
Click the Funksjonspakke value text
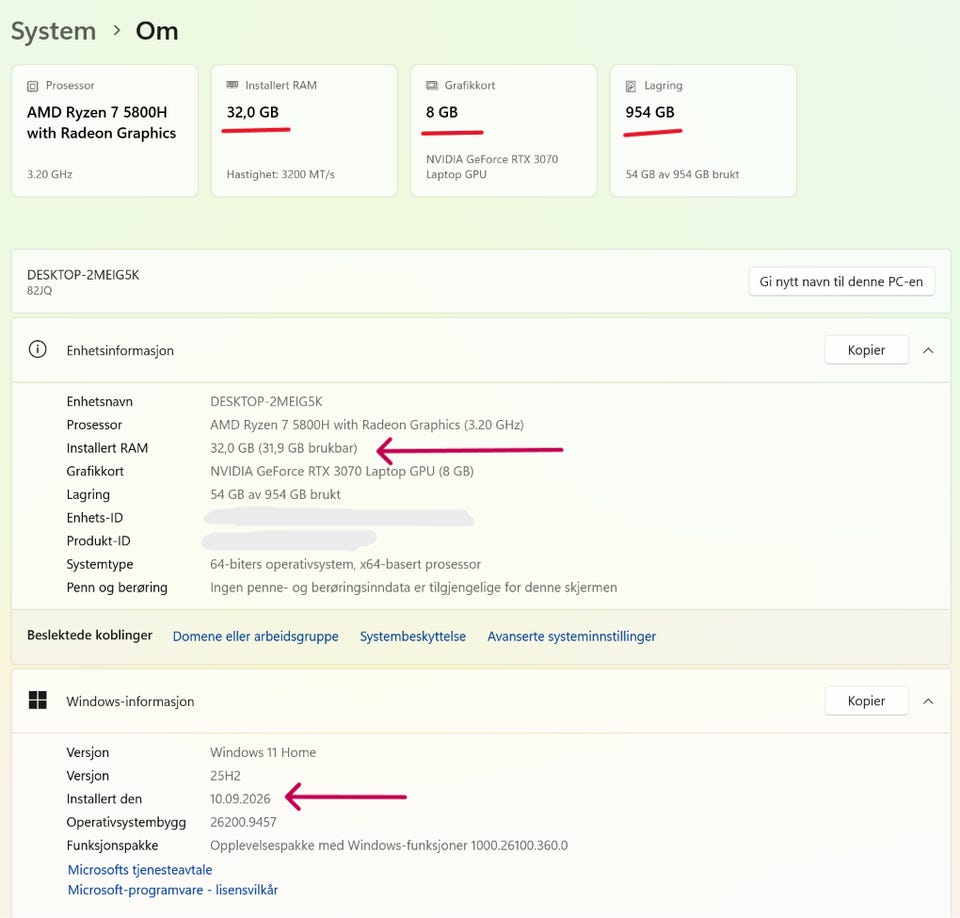pos(389,846)
